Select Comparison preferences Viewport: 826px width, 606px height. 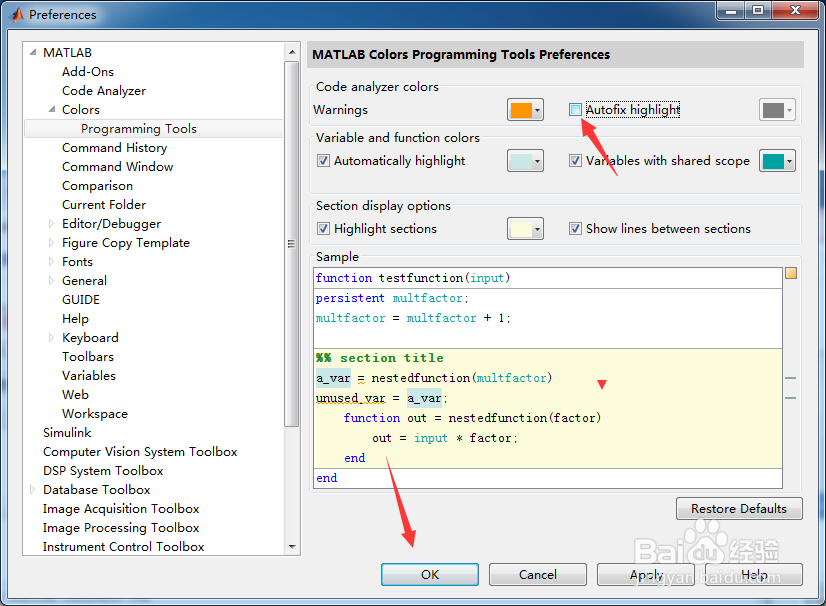click(x=97, y=185)
